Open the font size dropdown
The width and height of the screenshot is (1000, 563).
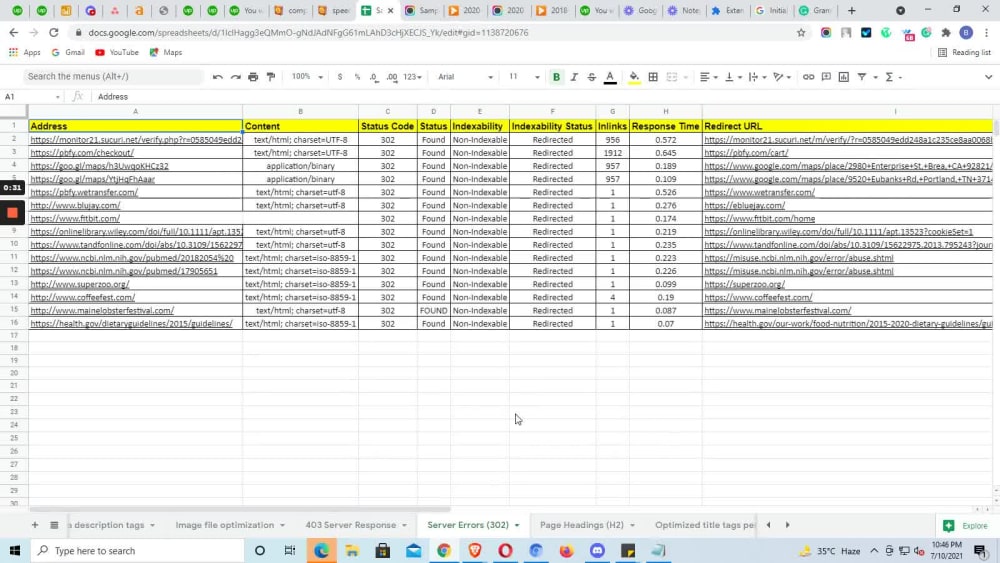click(524, 77)
